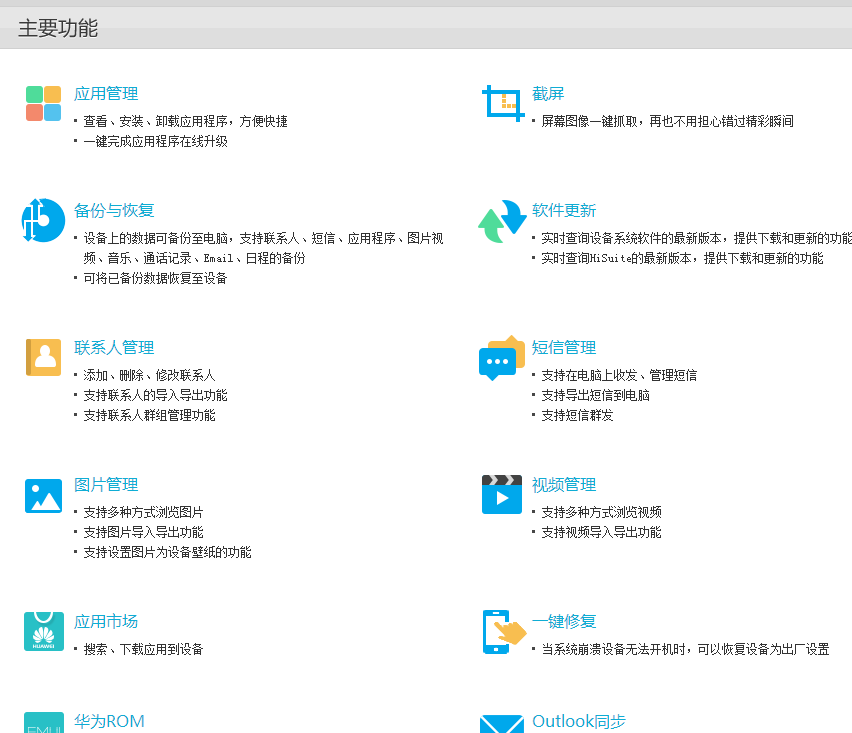
Task: Click text 支持设置图片为设备壁纸的功能
Action: tap(167, 553)
